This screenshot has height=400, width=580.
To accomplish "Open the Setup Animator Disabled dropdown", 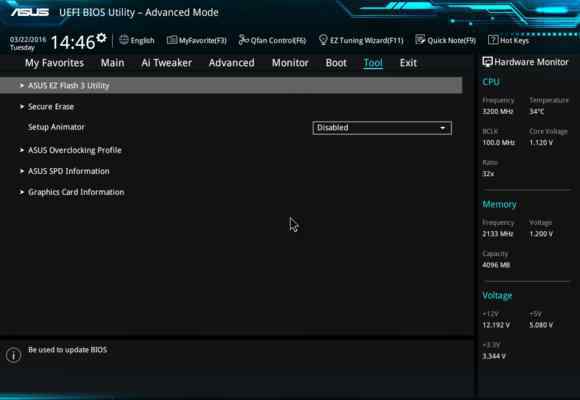I will [382, 128].
